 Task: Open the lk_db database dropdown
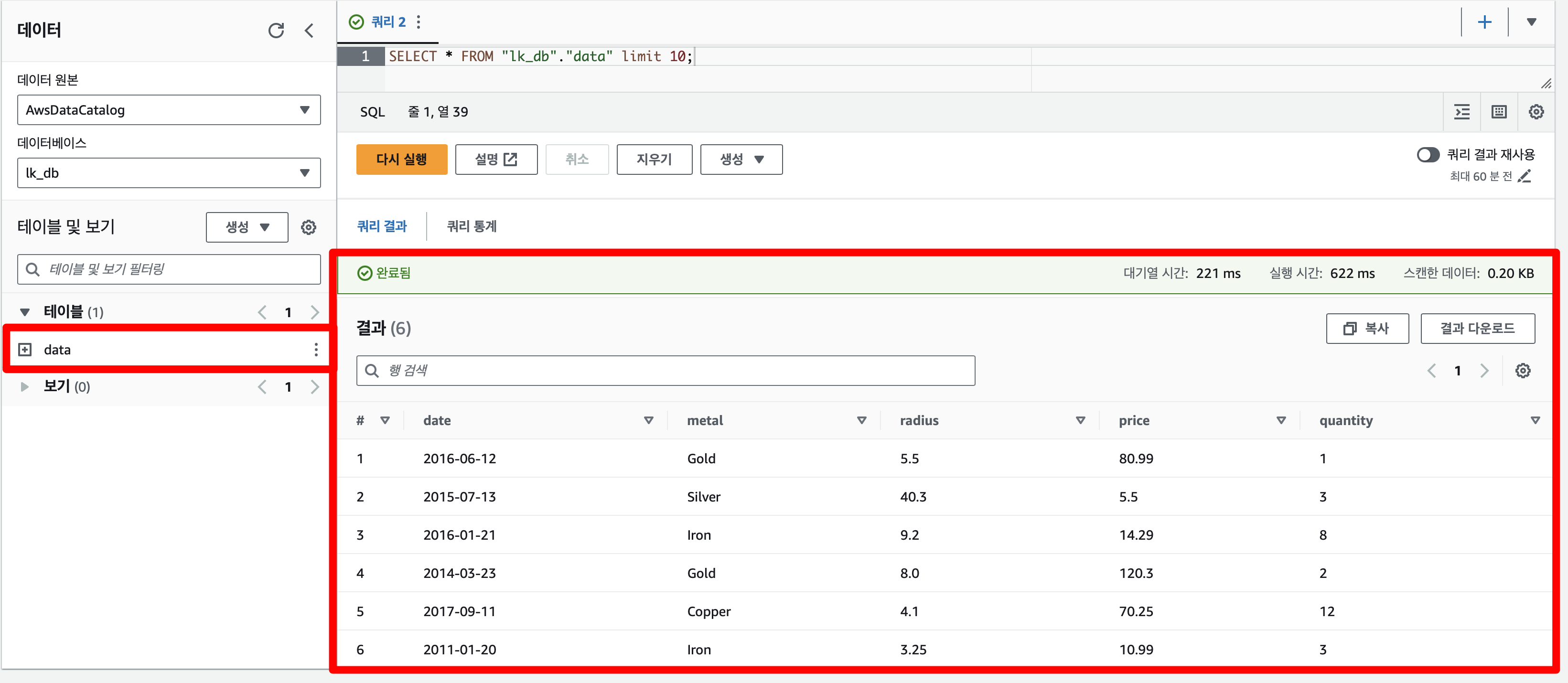[x=169, y=173]
